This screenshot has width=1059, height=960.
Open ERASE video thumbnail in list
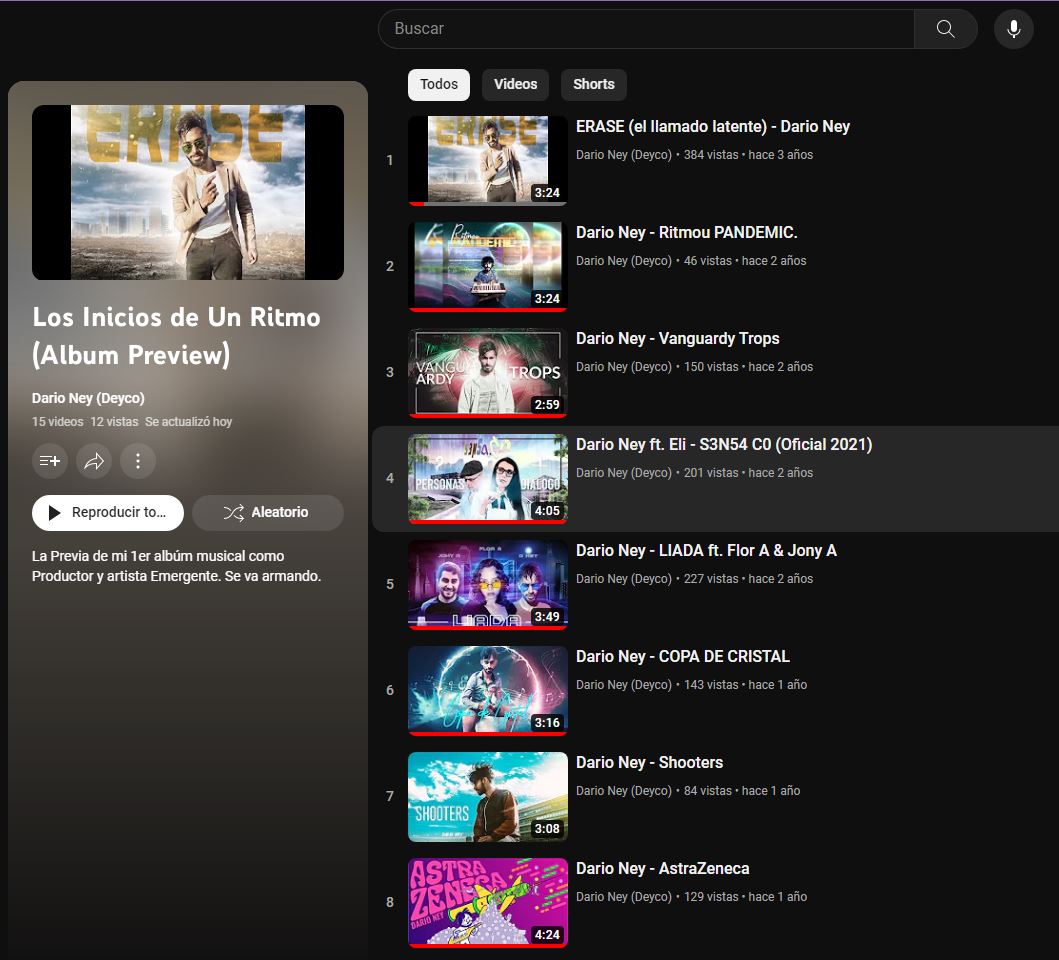tap(488, 160)
